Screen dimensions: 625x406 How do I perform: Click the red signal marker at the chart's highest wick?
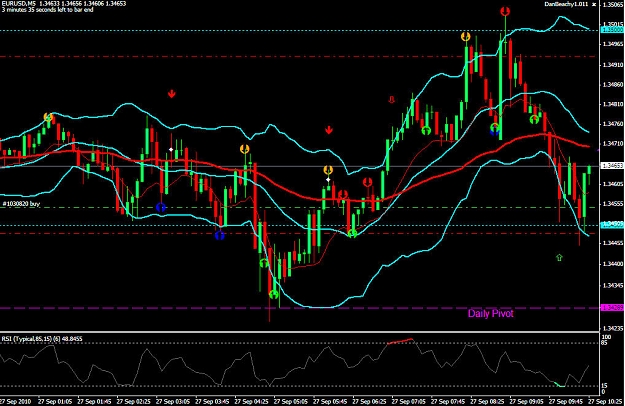click(505, 11)
